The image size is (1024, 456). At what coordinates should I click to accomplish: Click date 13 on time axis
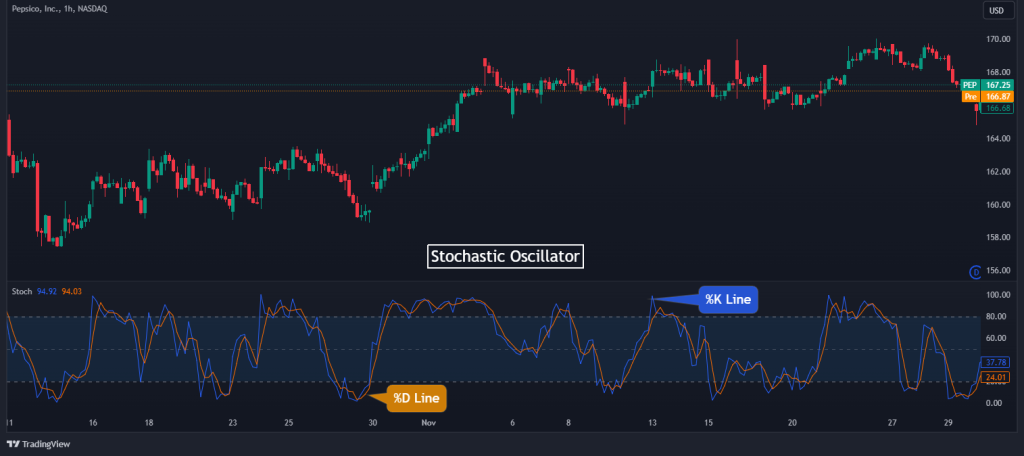[x=652, y=423]
